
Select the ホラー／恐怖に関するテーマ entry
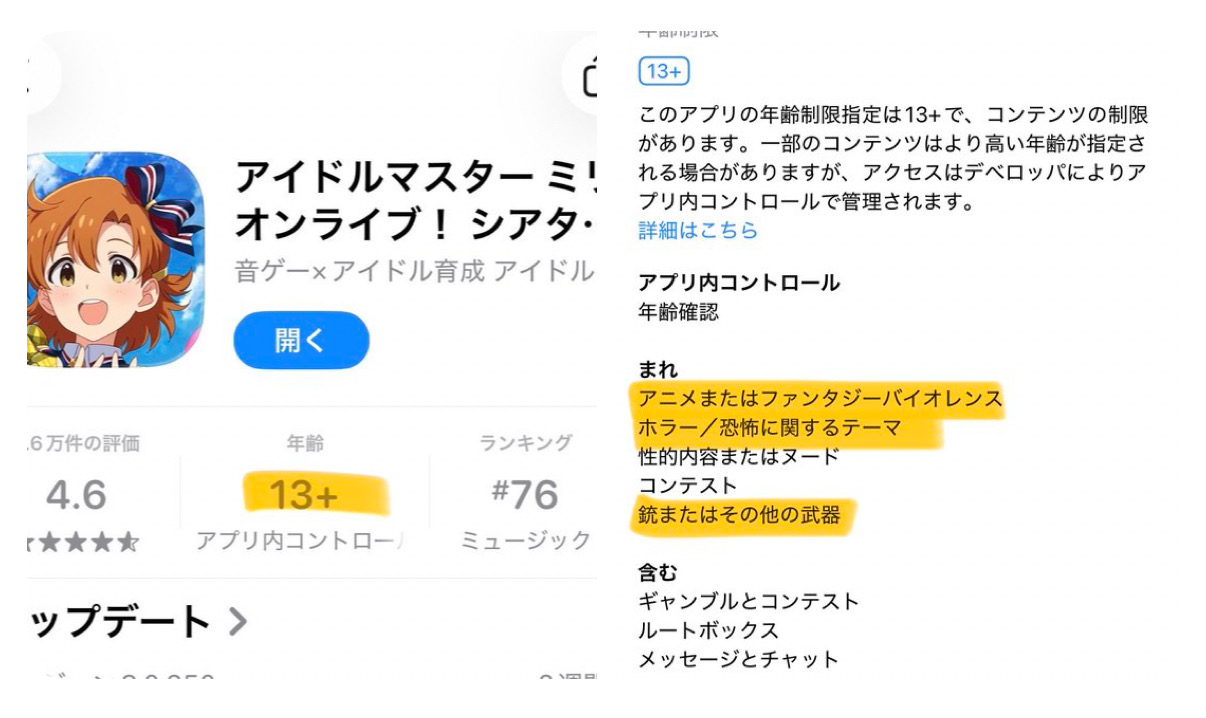770,428
